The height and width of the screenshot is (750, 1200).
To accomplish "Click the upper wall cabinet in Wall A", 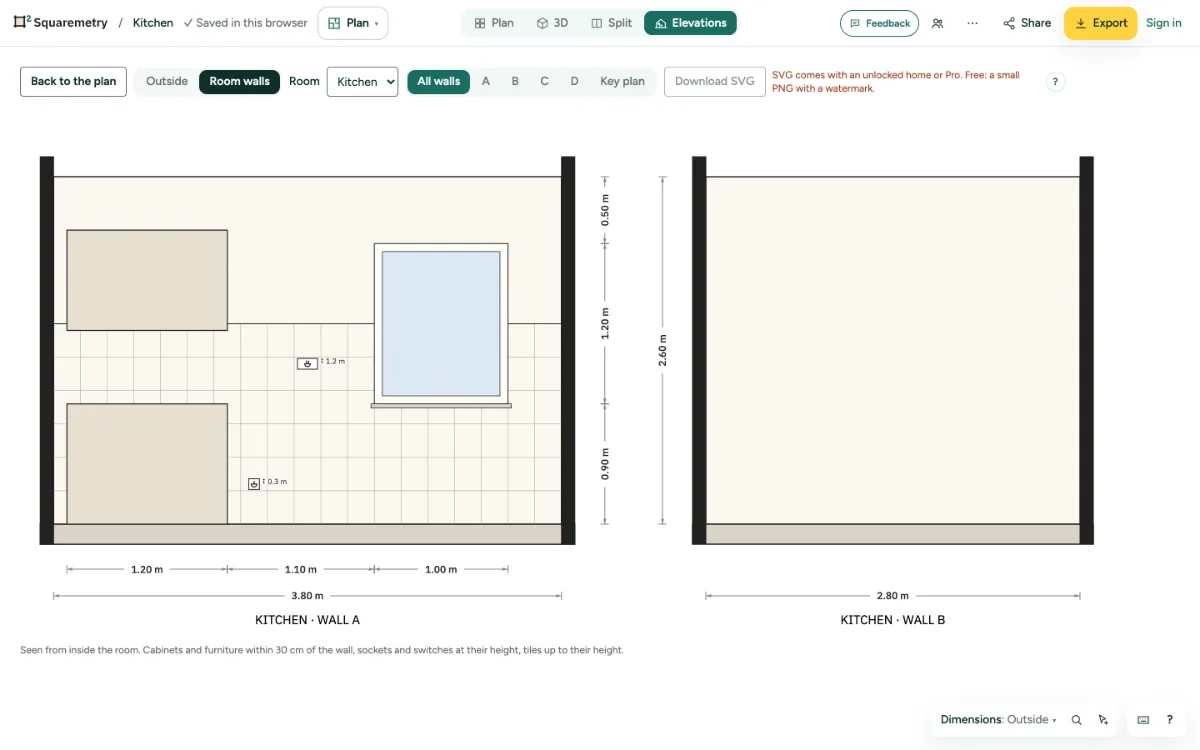I will [147, 280].
